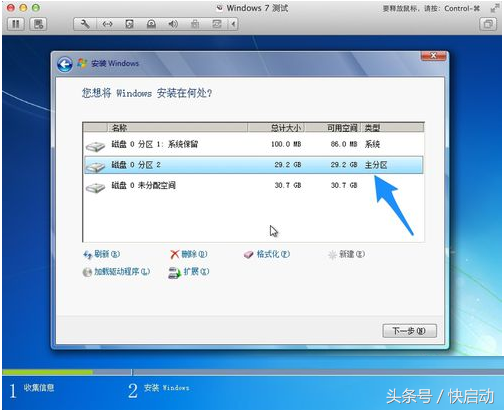504x410 pixels.
Task: Click the hard disk icon in toolbar
Action: click(x=129, y=24)
